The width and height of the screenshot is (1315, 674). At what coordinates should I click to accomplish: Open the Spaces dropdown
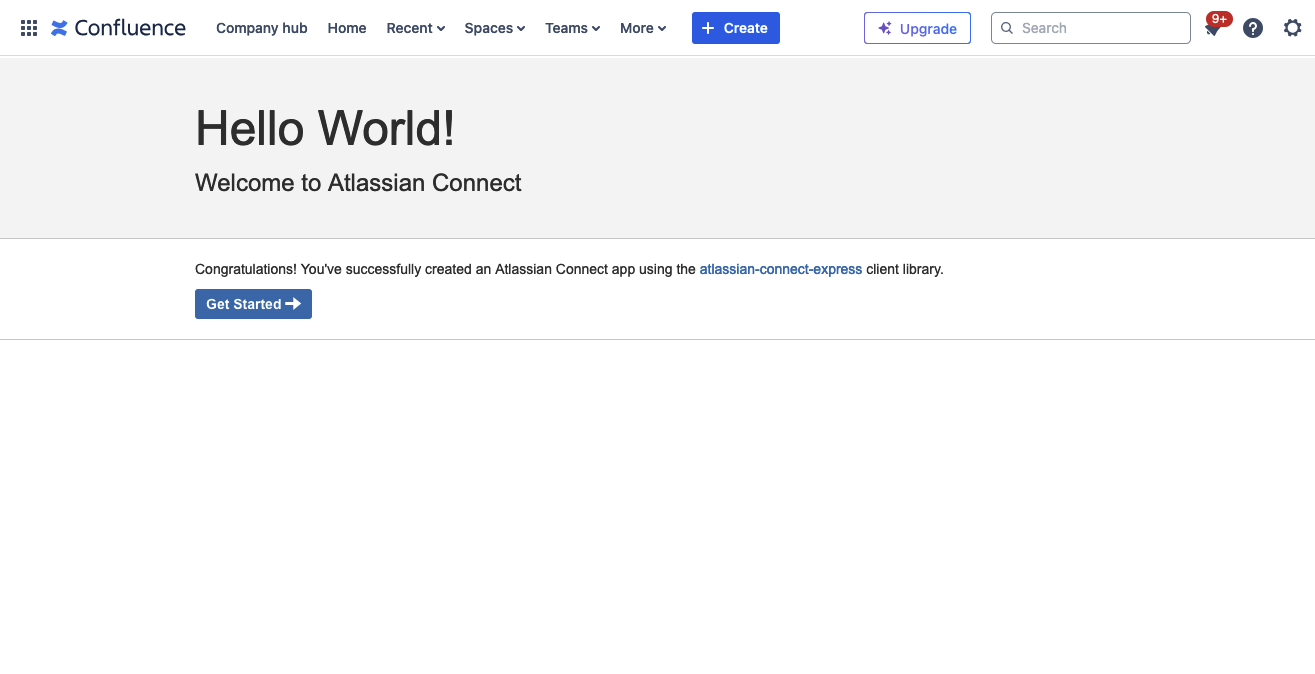(493, 28)
